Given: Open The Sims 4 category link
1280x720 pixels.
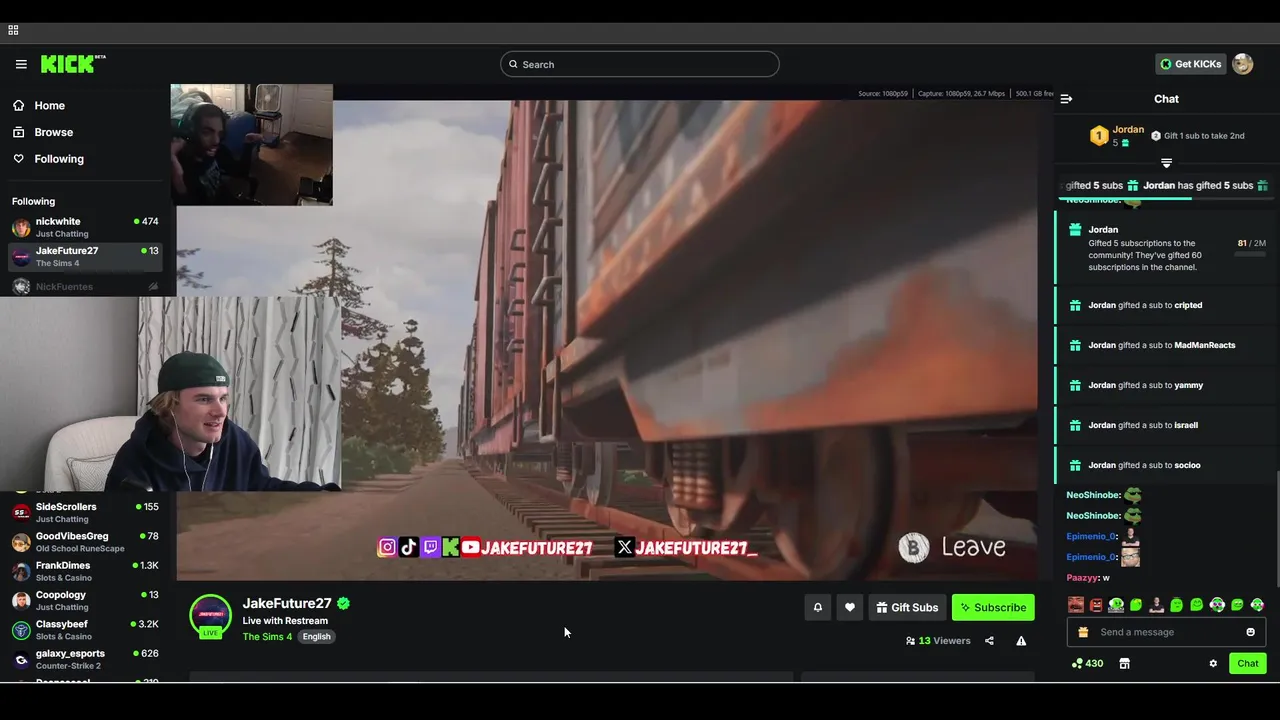Looking at the screenshot, I should coord(267,637).
